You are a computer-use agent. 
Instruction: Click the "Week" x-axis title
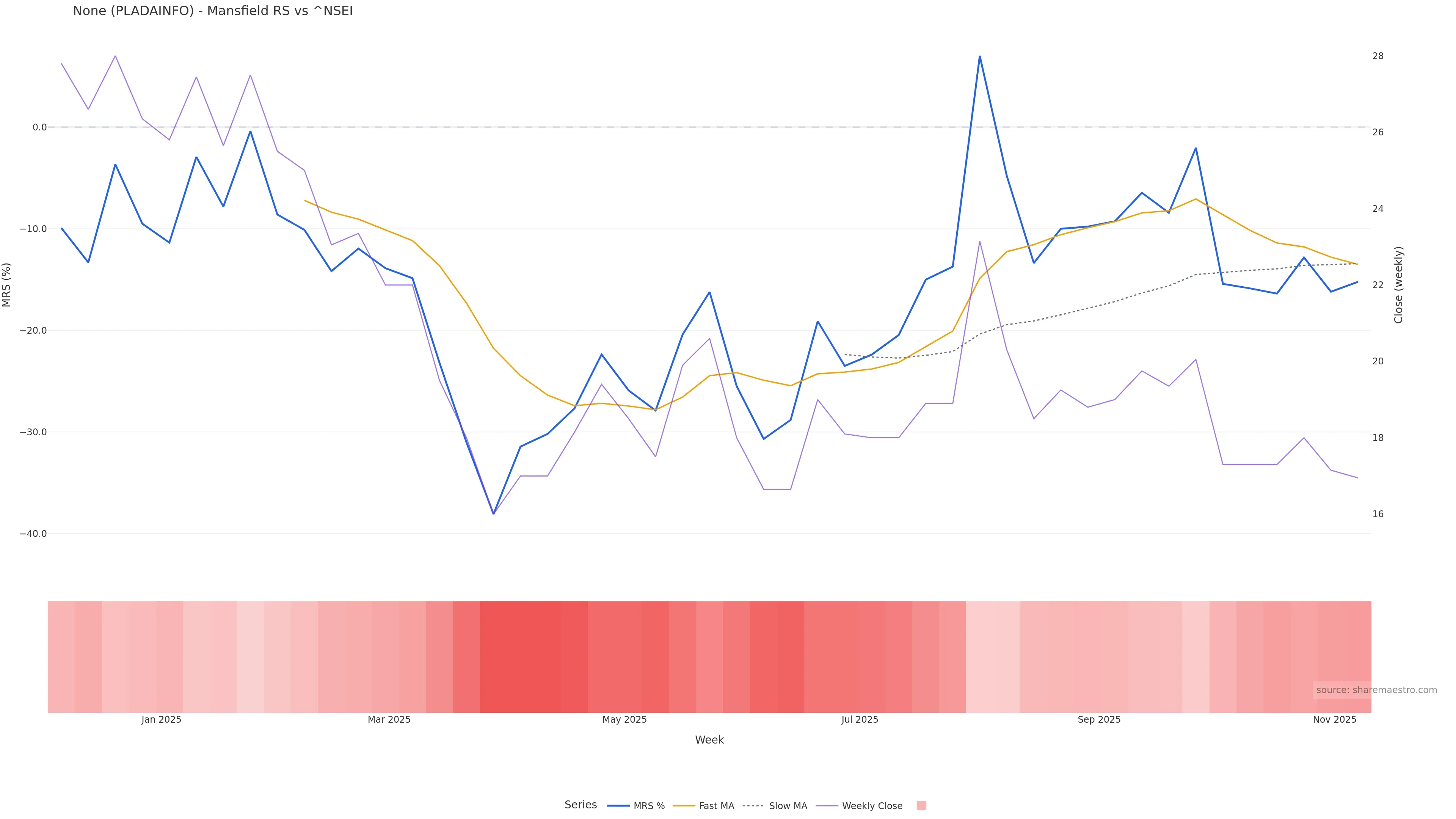click(x=709, y=740)
